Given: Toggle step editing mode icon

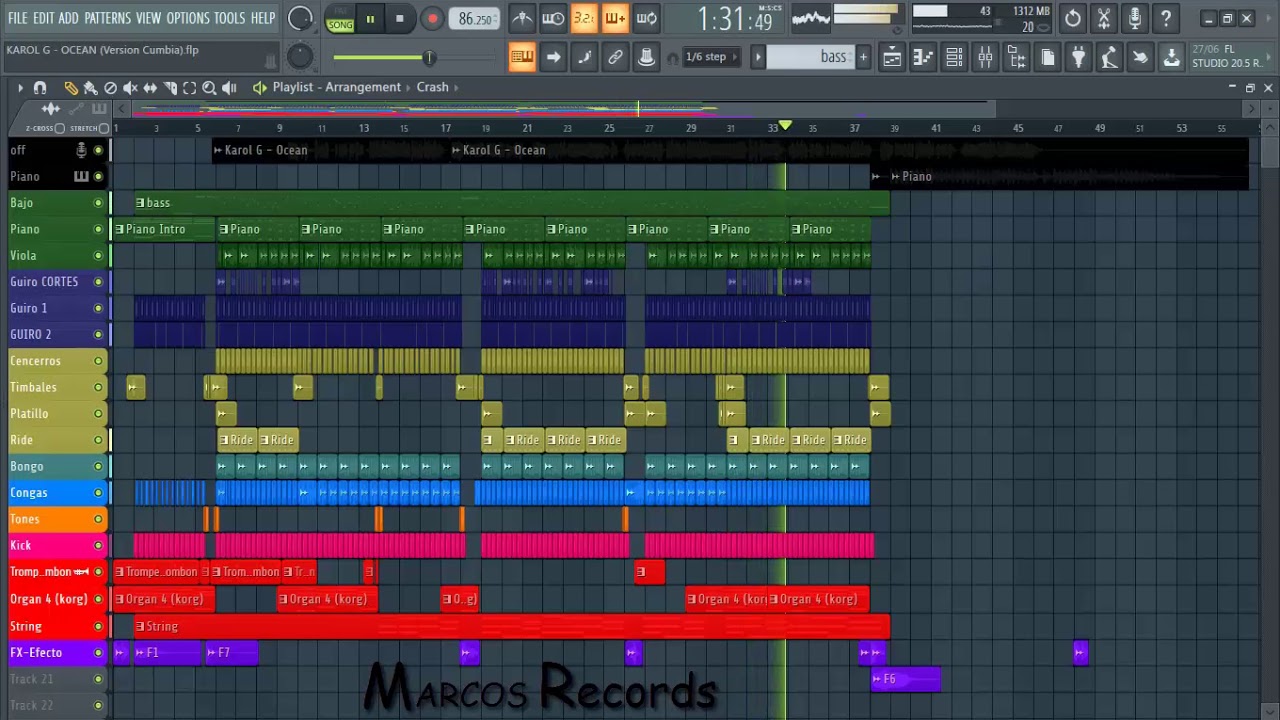Looking at the screenshot, I should click(x=584, y=57).
